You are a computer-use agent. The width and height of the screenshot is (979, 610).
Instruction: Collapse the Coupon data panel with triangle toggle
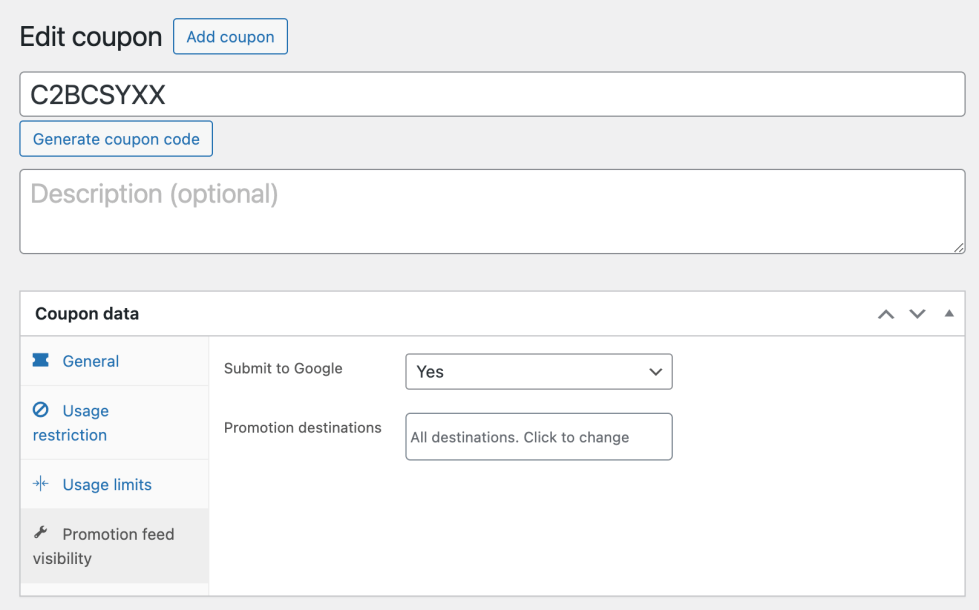coord(949,314)
